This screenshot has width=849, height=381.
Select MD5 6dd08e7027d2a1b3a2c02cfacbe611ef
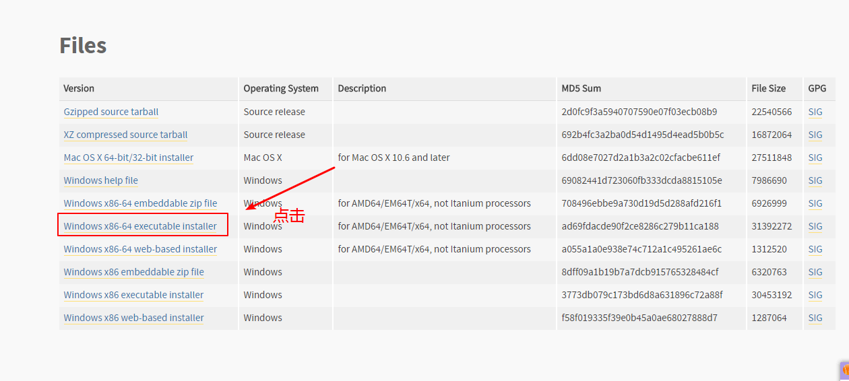[x=641, y=157]
